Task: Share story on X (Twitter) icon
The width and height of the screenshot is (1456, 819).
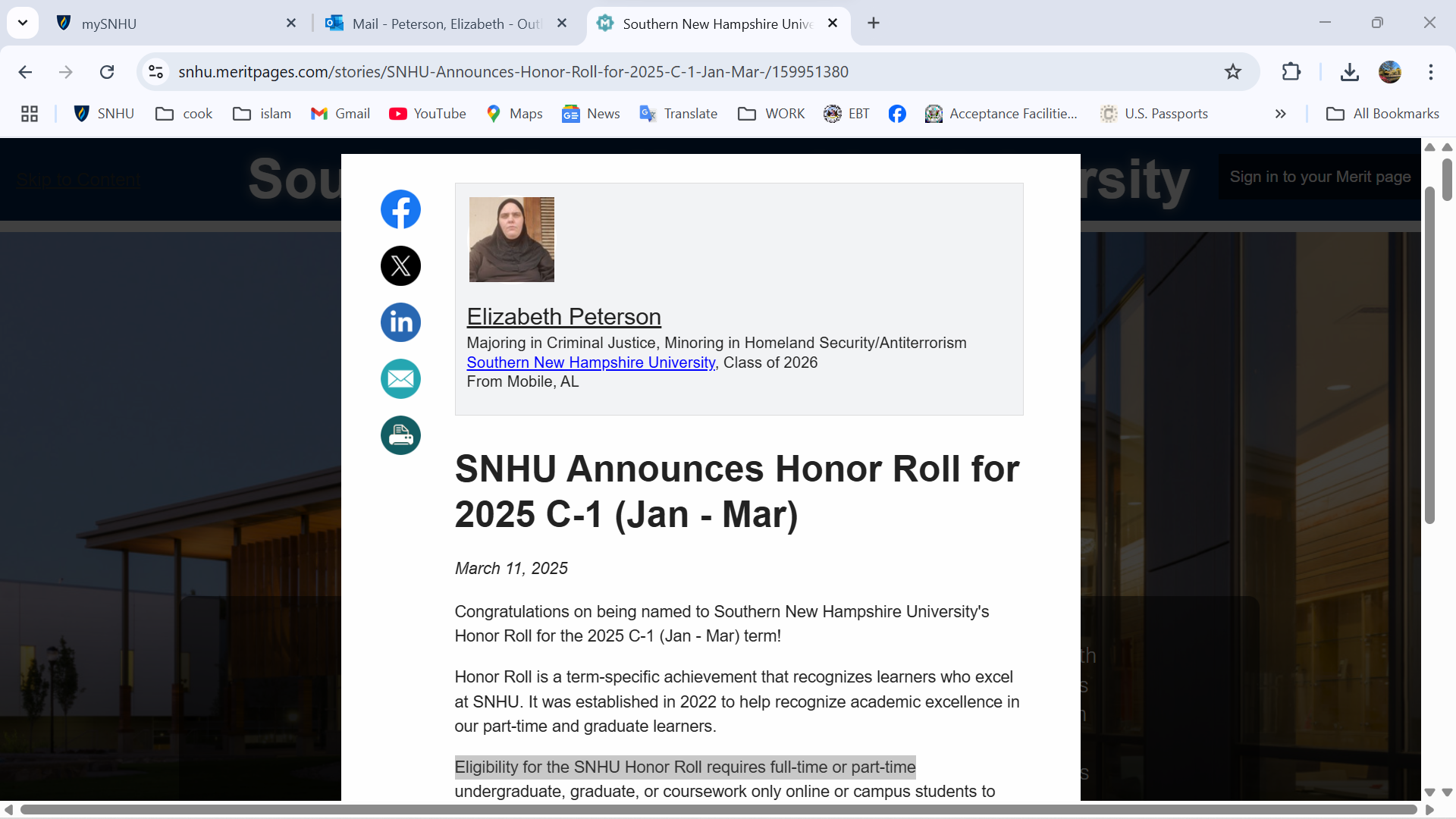Action: tap(400, 266)
